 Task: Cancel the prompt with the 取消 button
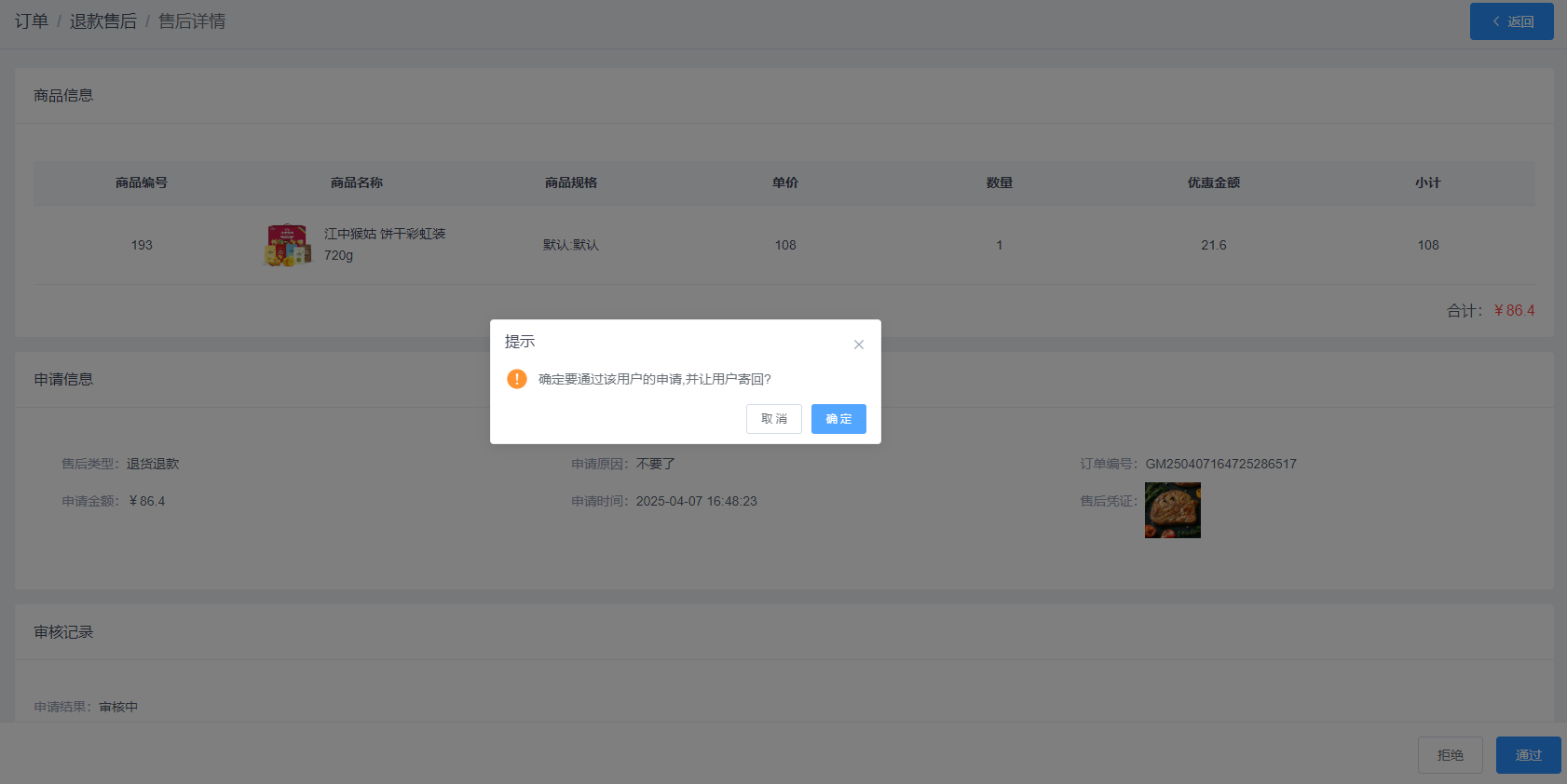tap(773, 419)
